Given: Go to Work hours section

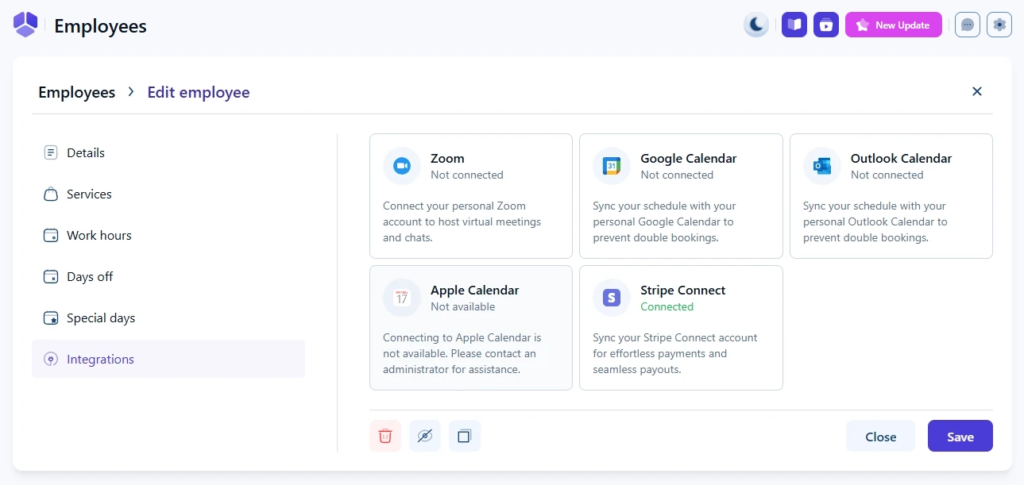Looking at the screenshot, I should tap(99, 235).
